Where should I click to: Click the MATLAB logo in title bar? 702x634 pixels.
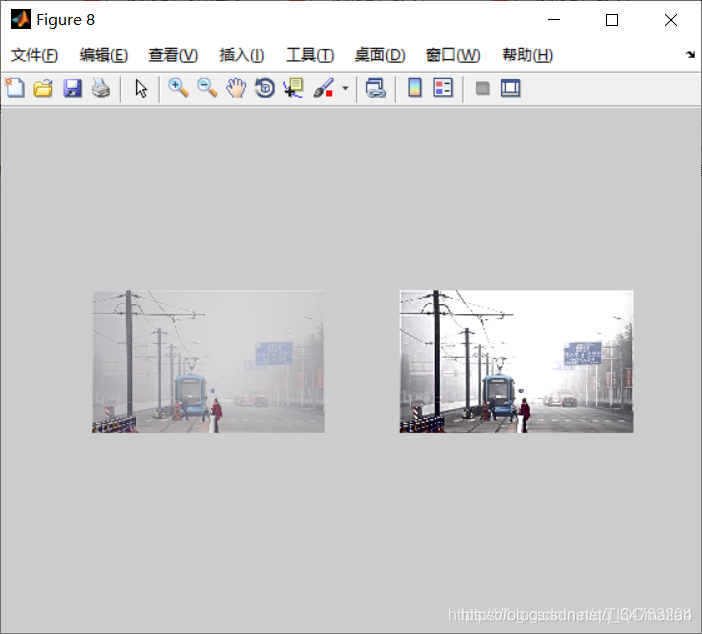point(21,19)
